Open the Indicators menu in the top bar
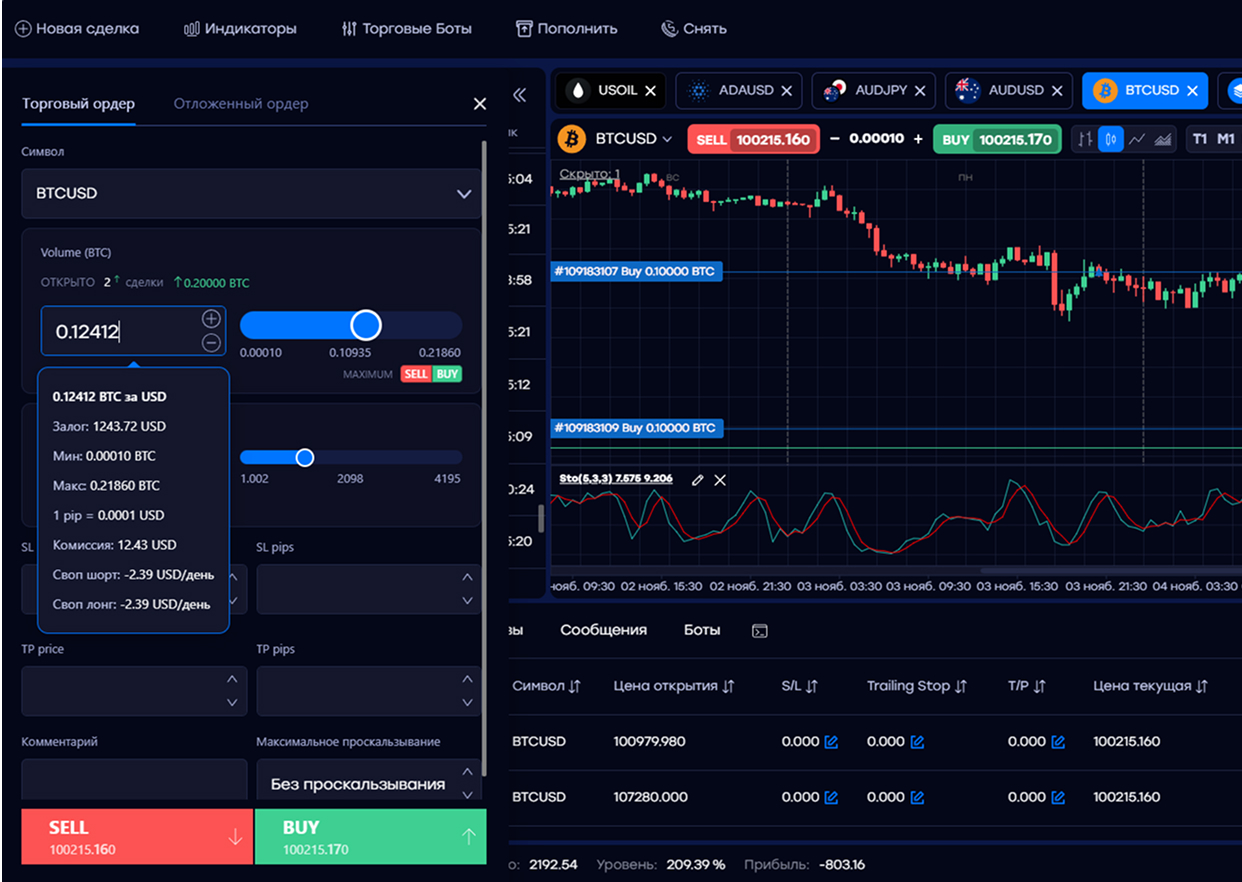The height and width of the screenshot is (882, 1242). [241, 29]
